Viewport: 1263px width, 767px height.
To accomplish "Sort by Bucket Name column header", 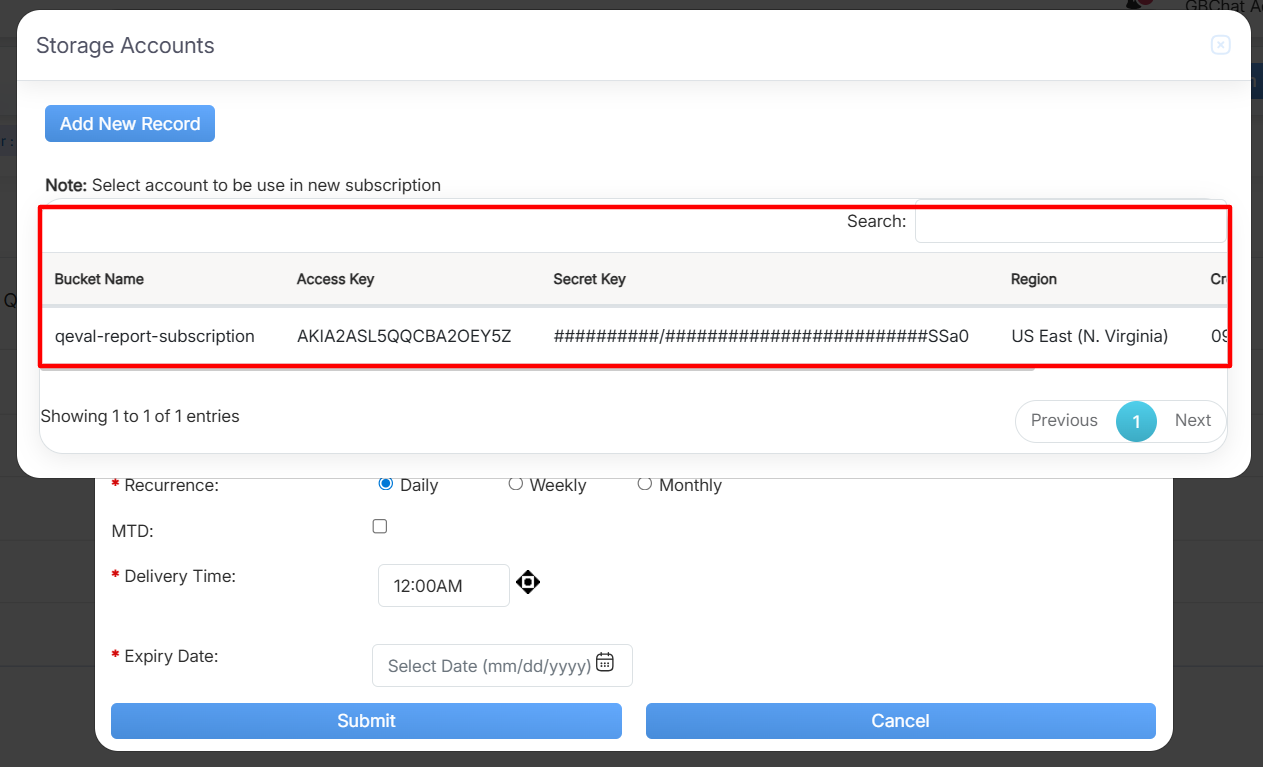I will [99, 279].
